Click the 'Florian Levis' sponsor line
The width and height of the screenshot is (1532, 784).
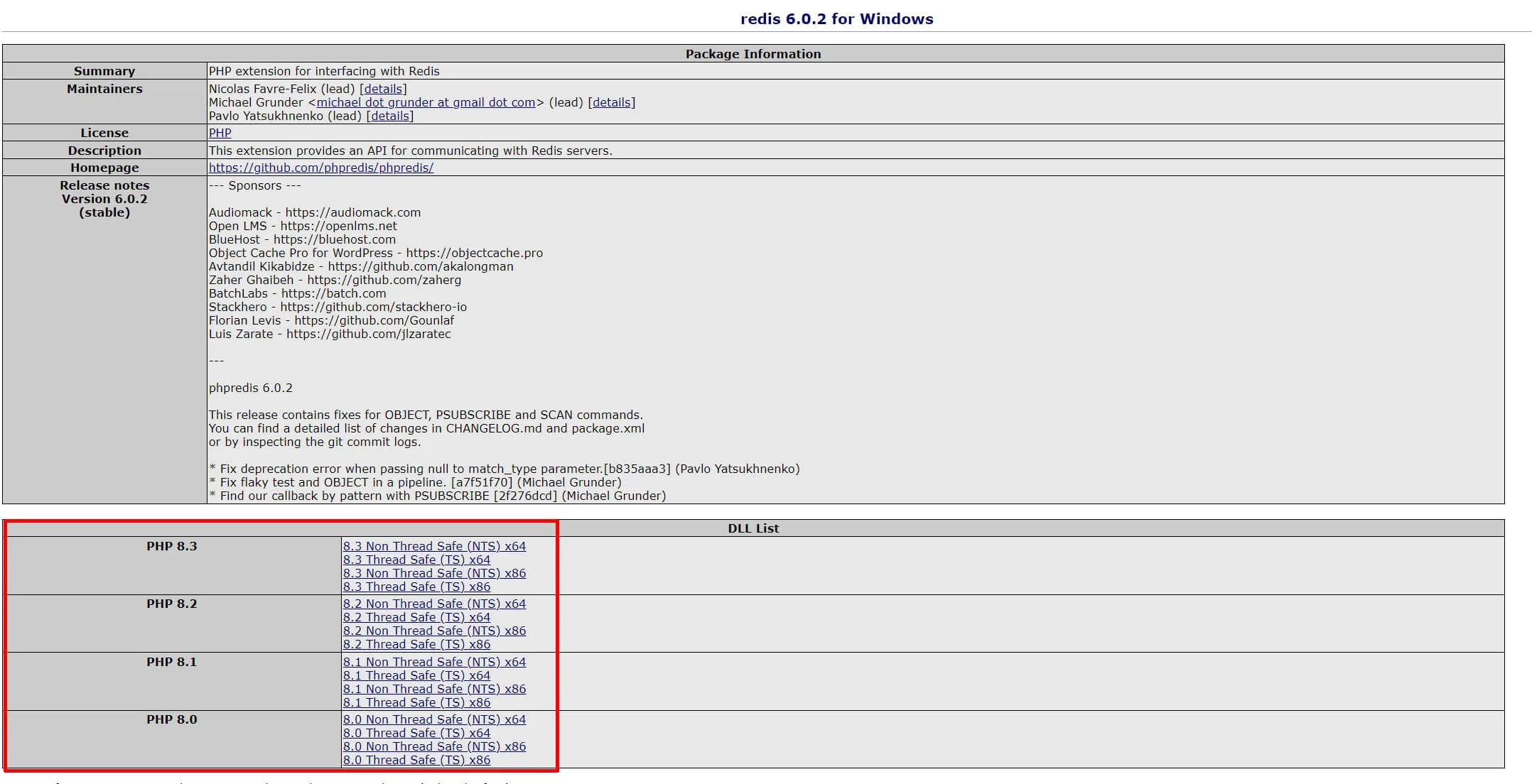pos(331,320)
